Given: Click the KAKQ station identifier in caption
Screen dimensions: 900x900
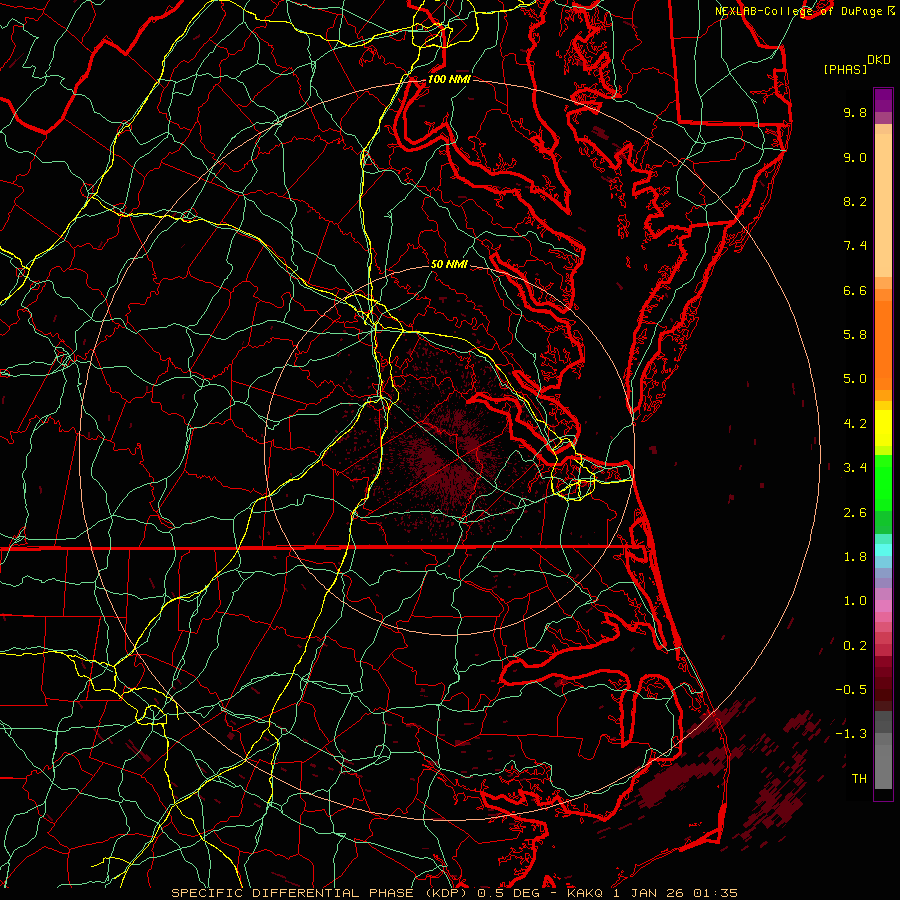Looking at the screenshot, I should (x=585, y=893).
